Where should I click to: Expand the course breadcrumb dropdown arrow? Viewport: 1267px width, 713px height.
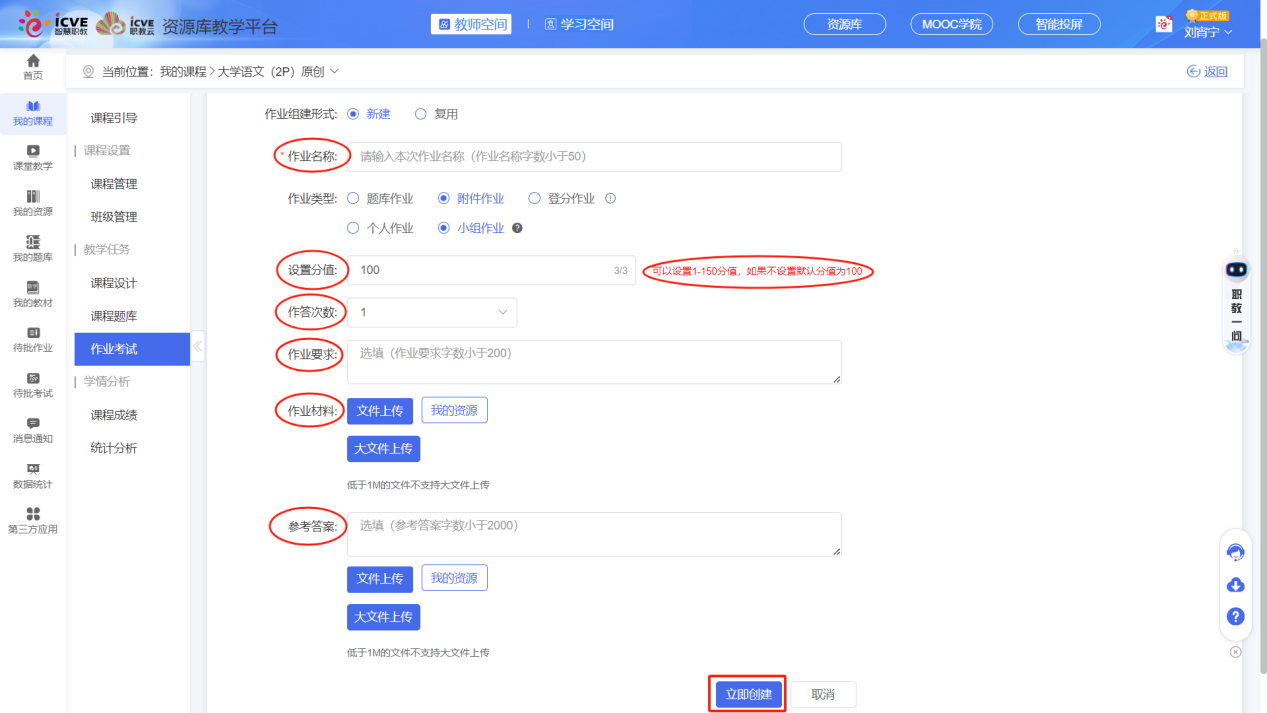click(334, 71)
